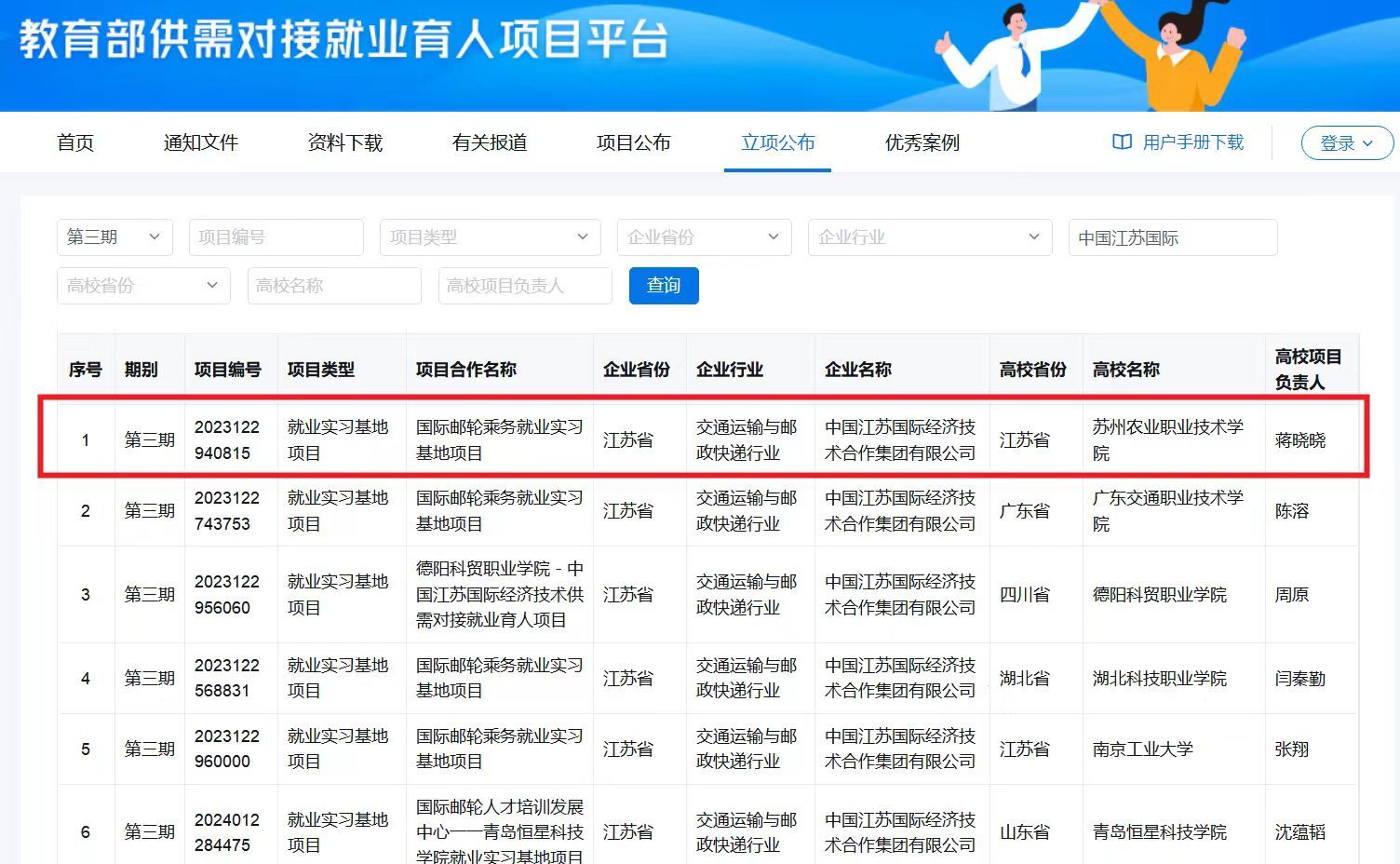Image resolution: width=1400 pixels, height=864 pixels.
Task: Click the book icon beside 用户手册下载
Action: coord(1123,142)
